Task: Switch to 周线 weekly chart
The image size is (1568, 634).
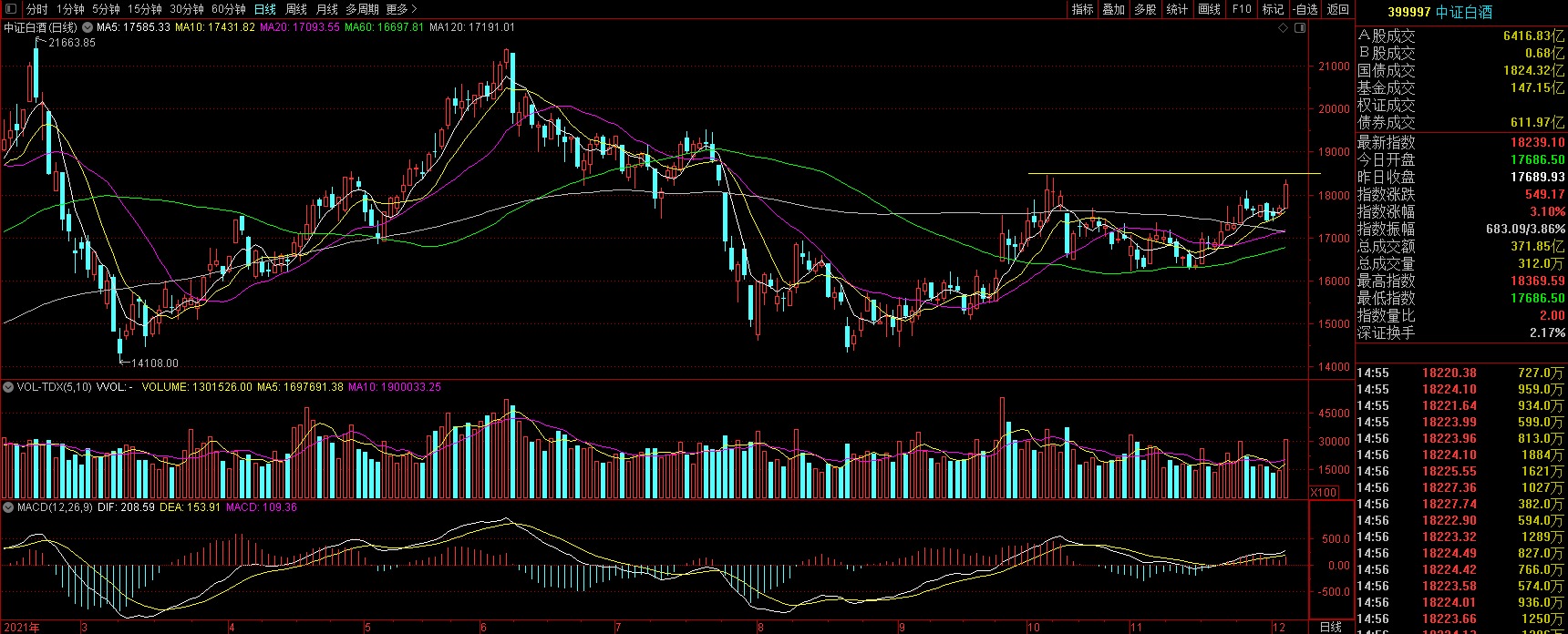Action: (296, 9)
